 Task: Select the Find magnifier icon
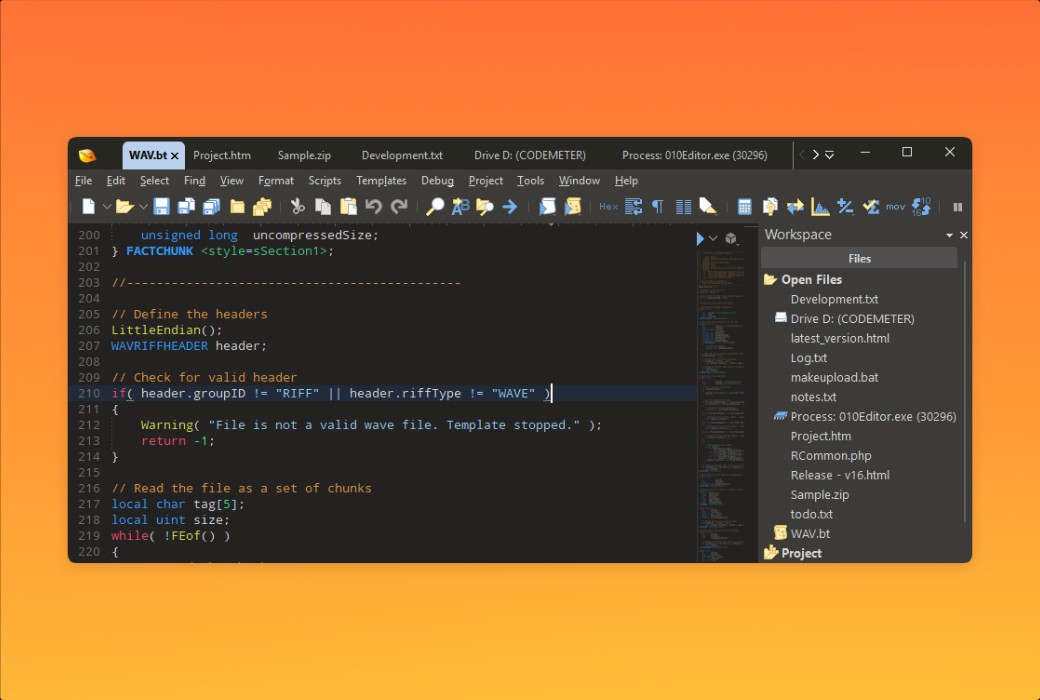point(436,207)
